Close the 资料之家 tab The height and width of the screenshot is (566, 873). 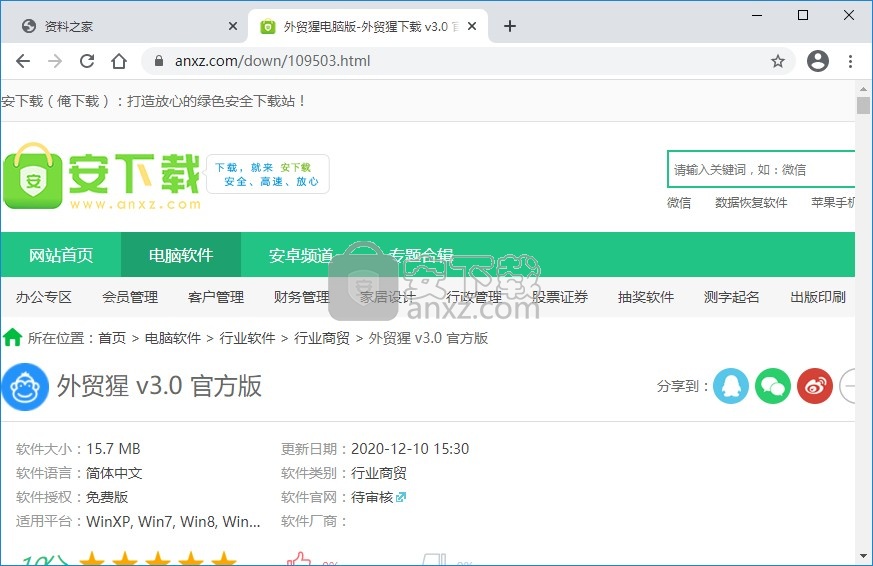(x=233, y=26)
